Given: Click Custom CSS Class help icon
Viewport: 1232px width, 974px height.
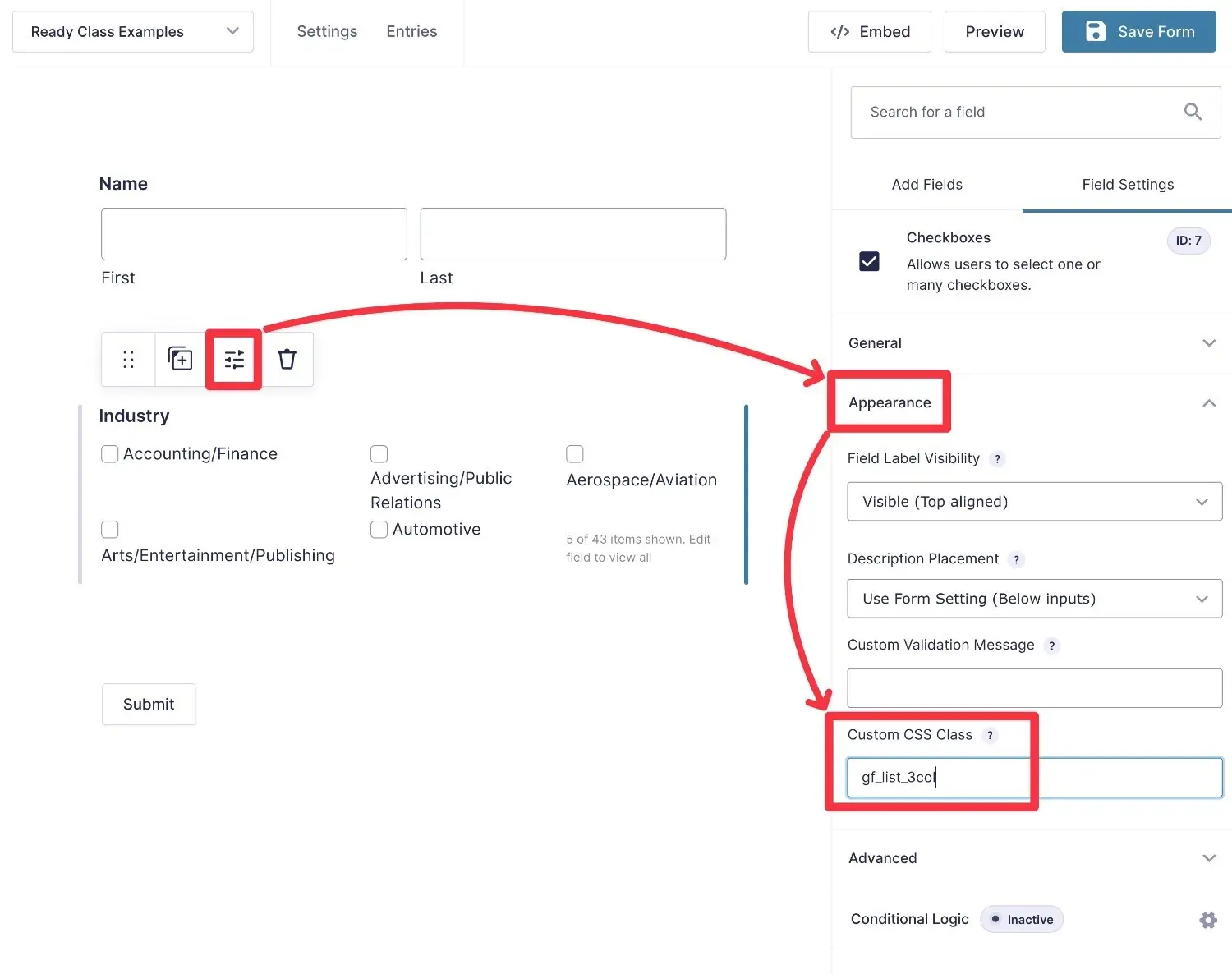Looking at the screenshot, I should [x=990, y=735].
